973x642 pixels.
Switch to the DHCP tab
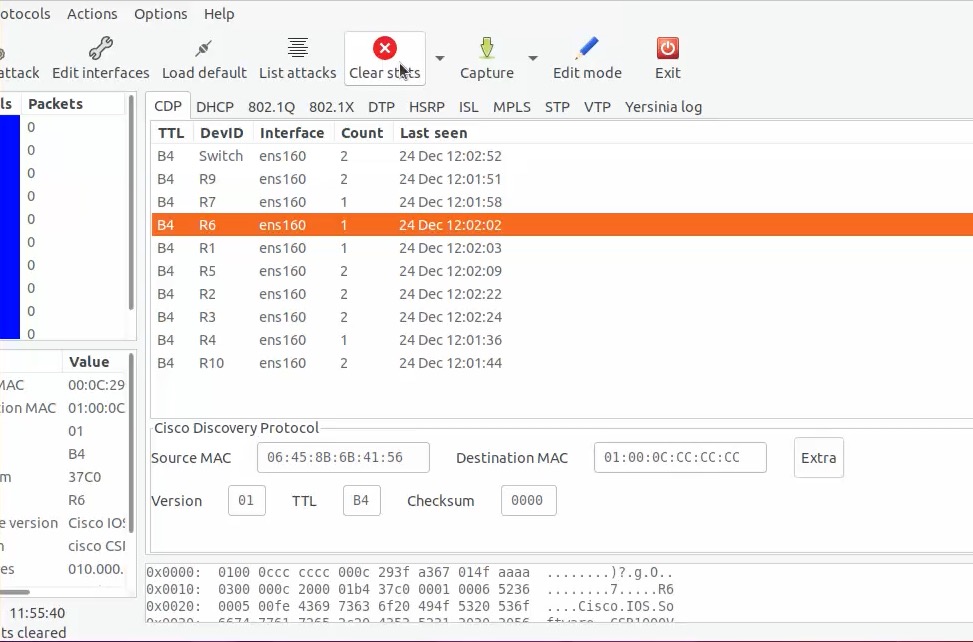215,107
